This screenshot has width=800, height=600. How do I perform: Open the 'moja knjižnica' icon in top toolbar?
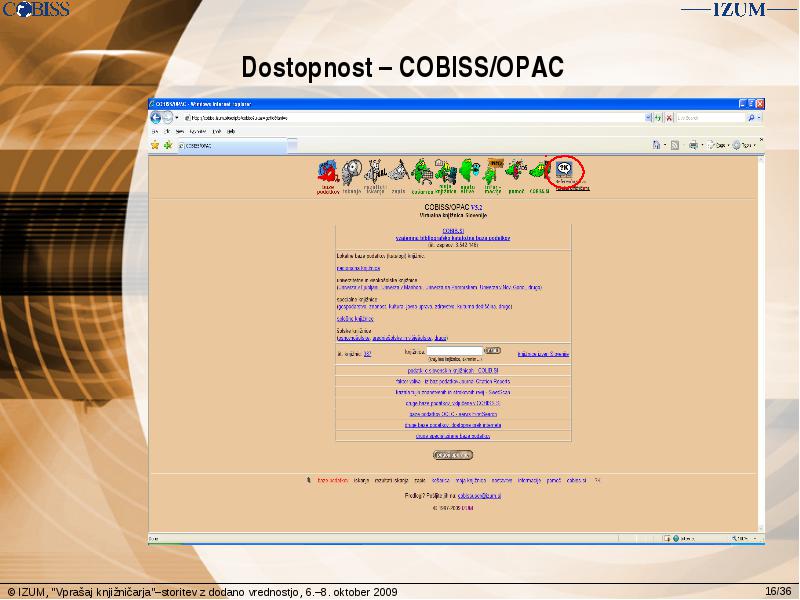(x=446, y=177)
